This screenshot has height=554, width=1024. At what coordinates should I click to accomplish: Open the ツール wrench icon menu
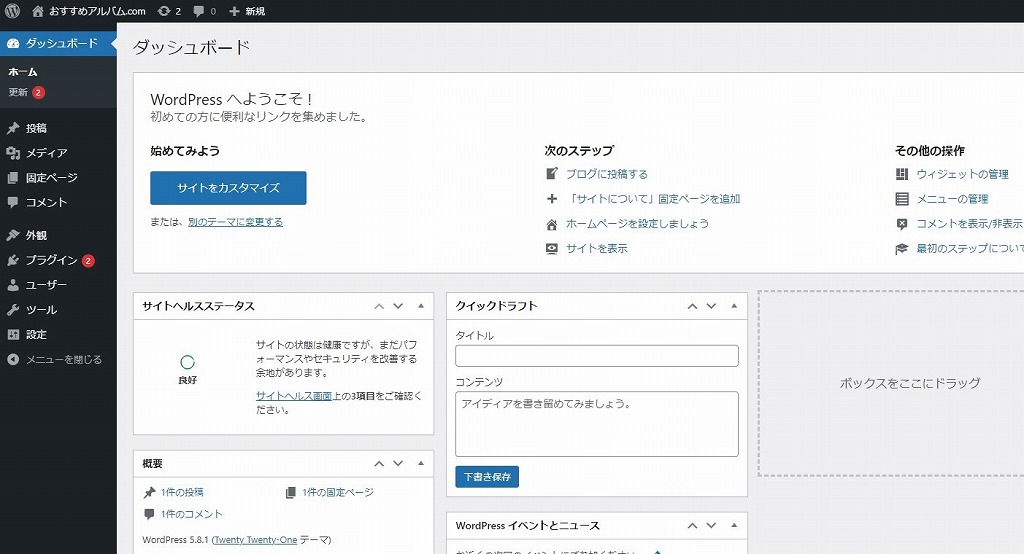click(13, 310)
